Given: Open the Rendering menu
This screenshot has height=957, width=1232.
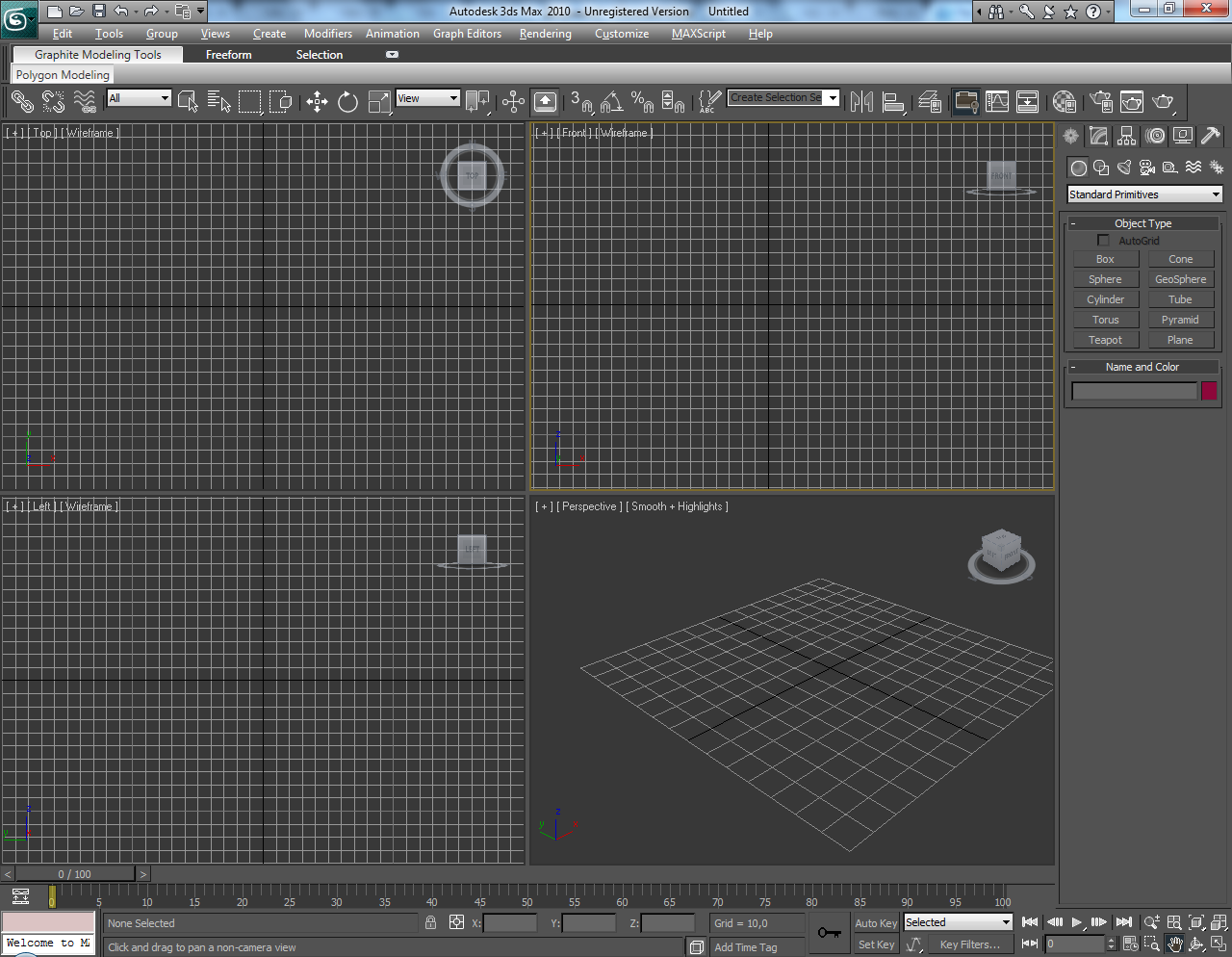Looking at the screenshot, I should coord(546,34).
